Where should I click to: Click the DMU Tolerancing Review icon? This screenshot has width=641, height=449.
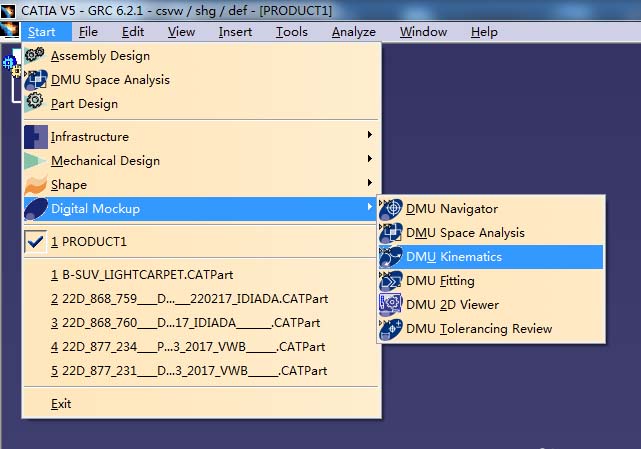[x=391, y=329]
